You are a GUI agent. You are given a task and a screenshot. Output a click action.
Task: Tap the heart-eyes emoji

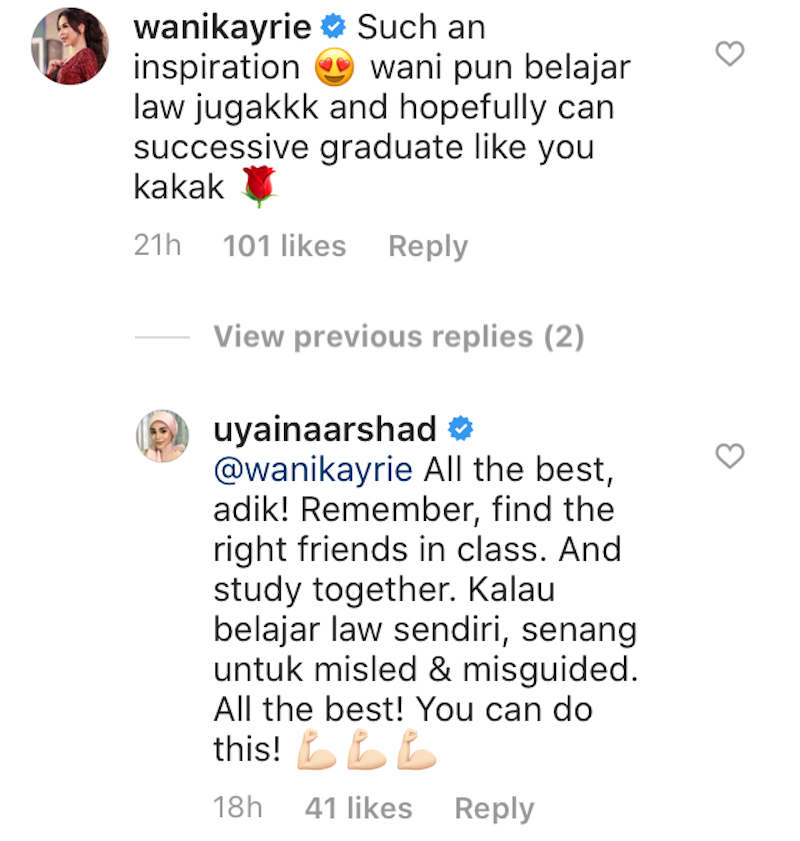click(x=335, y=68)
